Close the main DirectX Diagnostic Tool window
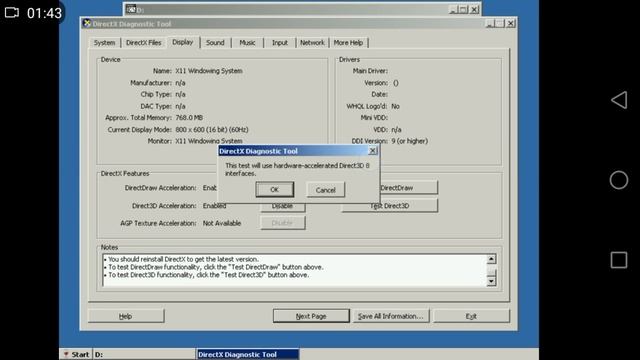The width and height of the screenshot is (640, 360). (510, 24)
